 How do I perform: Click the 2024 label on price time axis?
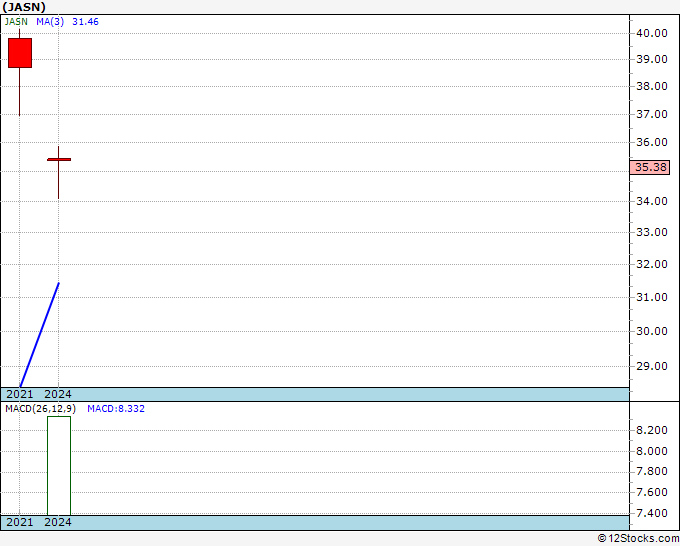pyautogui.click(x=58, y=394)
